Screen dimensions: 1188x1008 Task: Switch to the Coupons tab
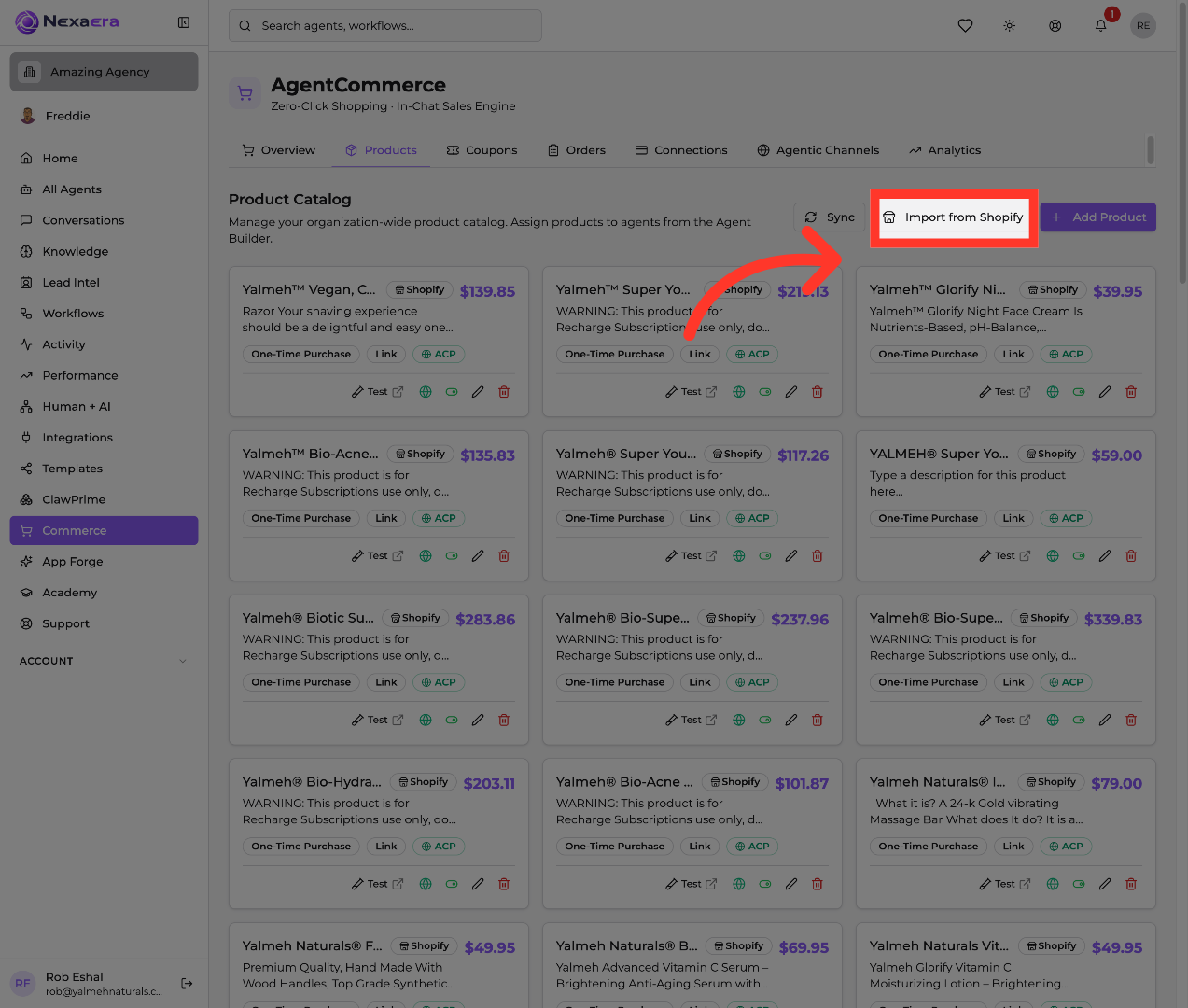pos(482,150)
